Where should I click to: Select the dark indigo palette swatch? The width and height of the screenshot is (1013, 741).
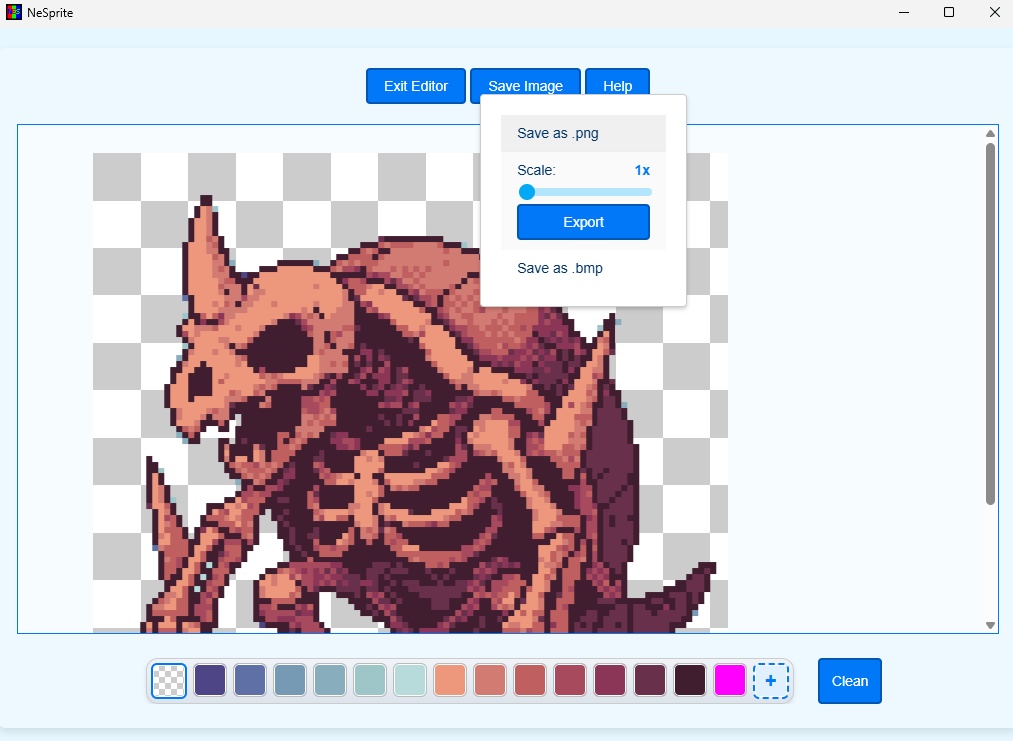click(x=210, y=681)
